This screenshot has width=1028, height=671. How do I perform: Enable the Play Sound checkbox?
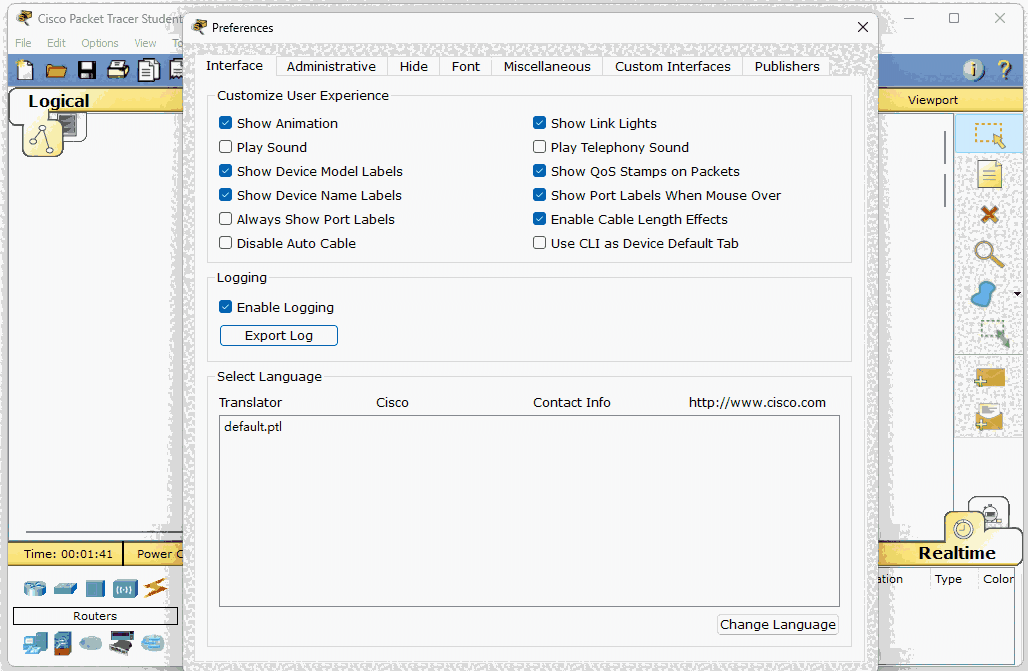(x=225, y=147)
